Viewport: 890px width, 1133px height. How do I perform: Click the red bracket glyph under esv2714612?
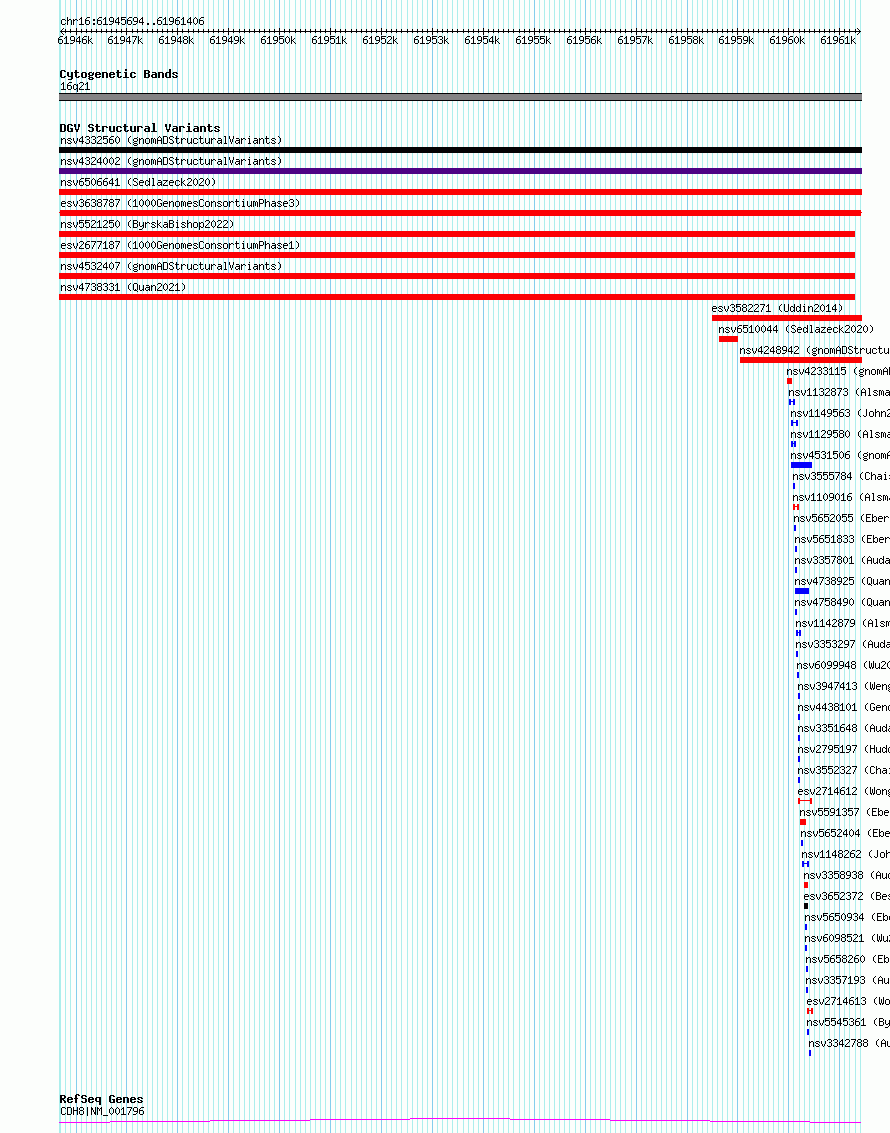click(x=805, y=801)
